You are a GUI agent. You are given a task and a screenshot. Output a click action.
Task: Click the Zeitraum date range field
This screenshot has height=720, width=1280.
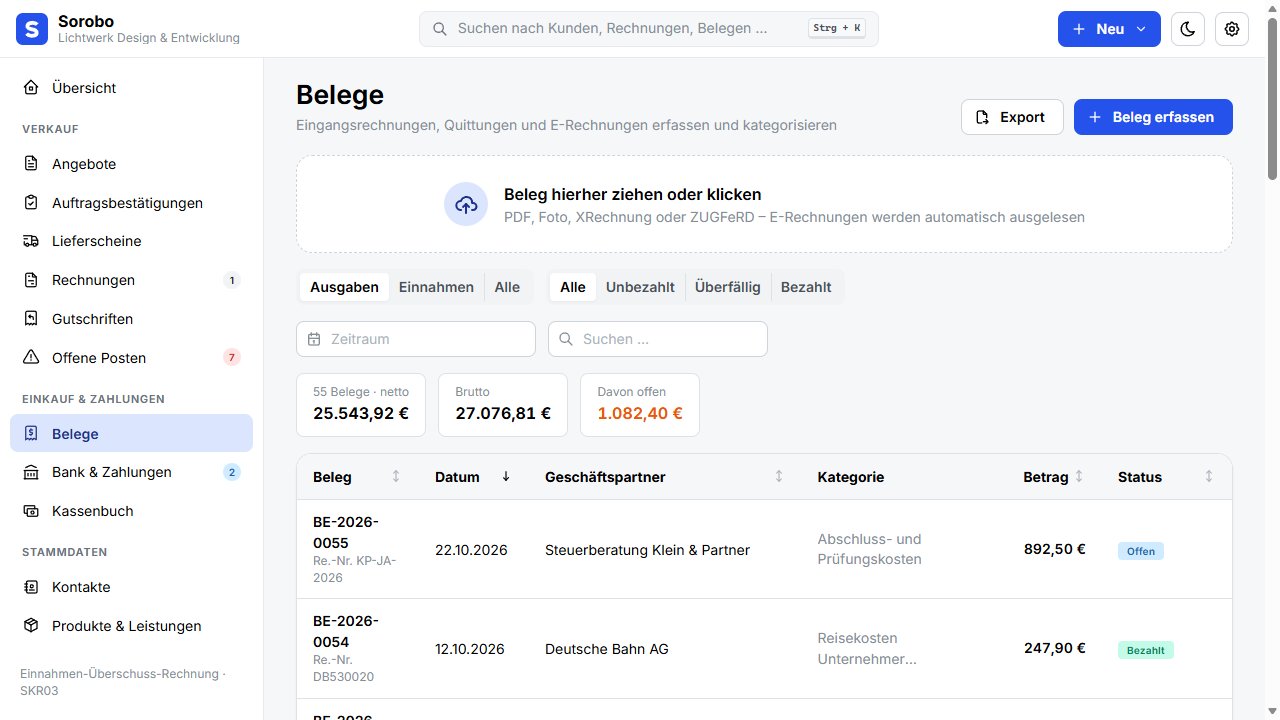[416, 339]
